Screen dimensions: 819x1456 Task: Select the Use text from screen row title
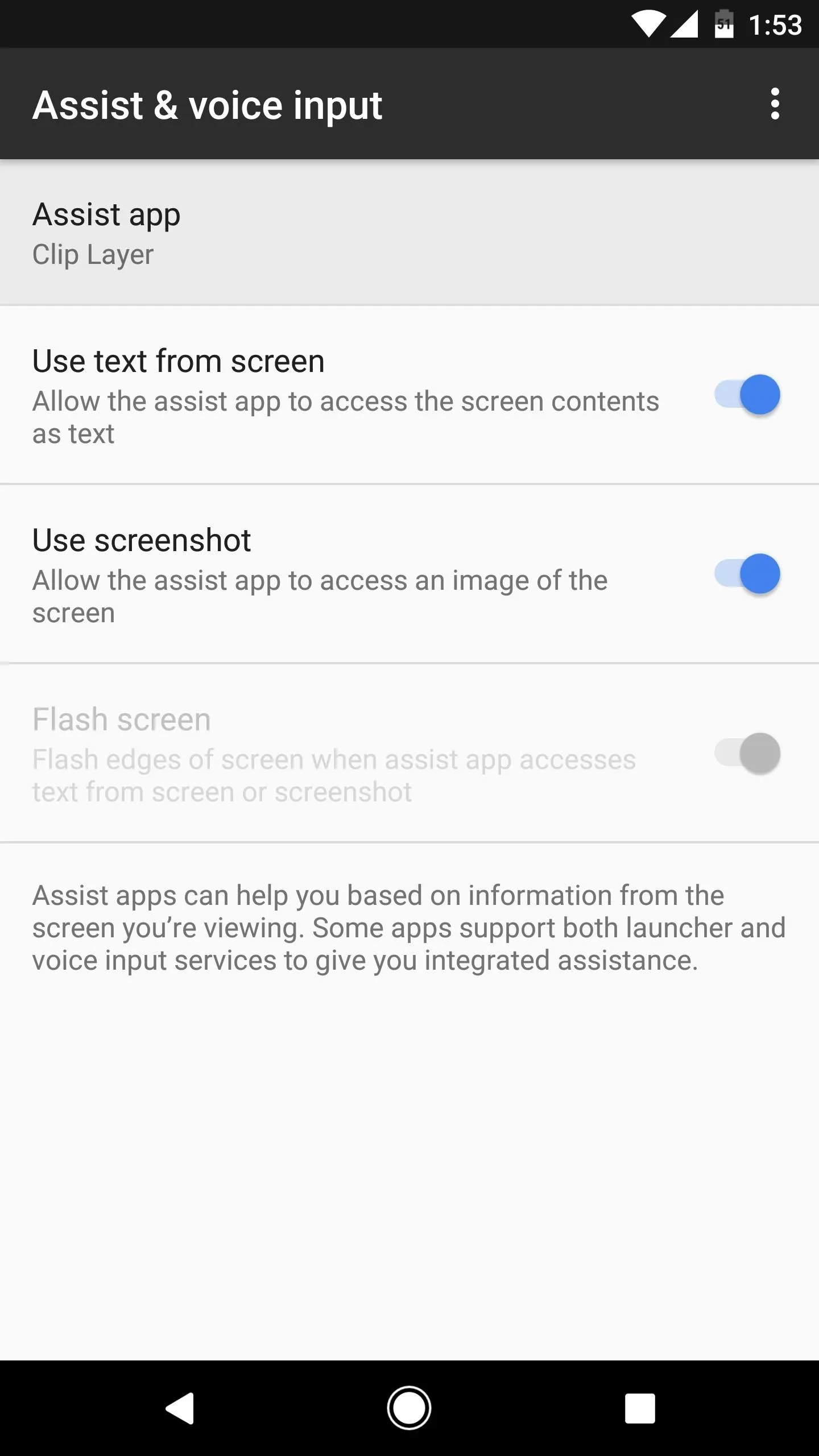pyautogui.click(x=178, y=361)
